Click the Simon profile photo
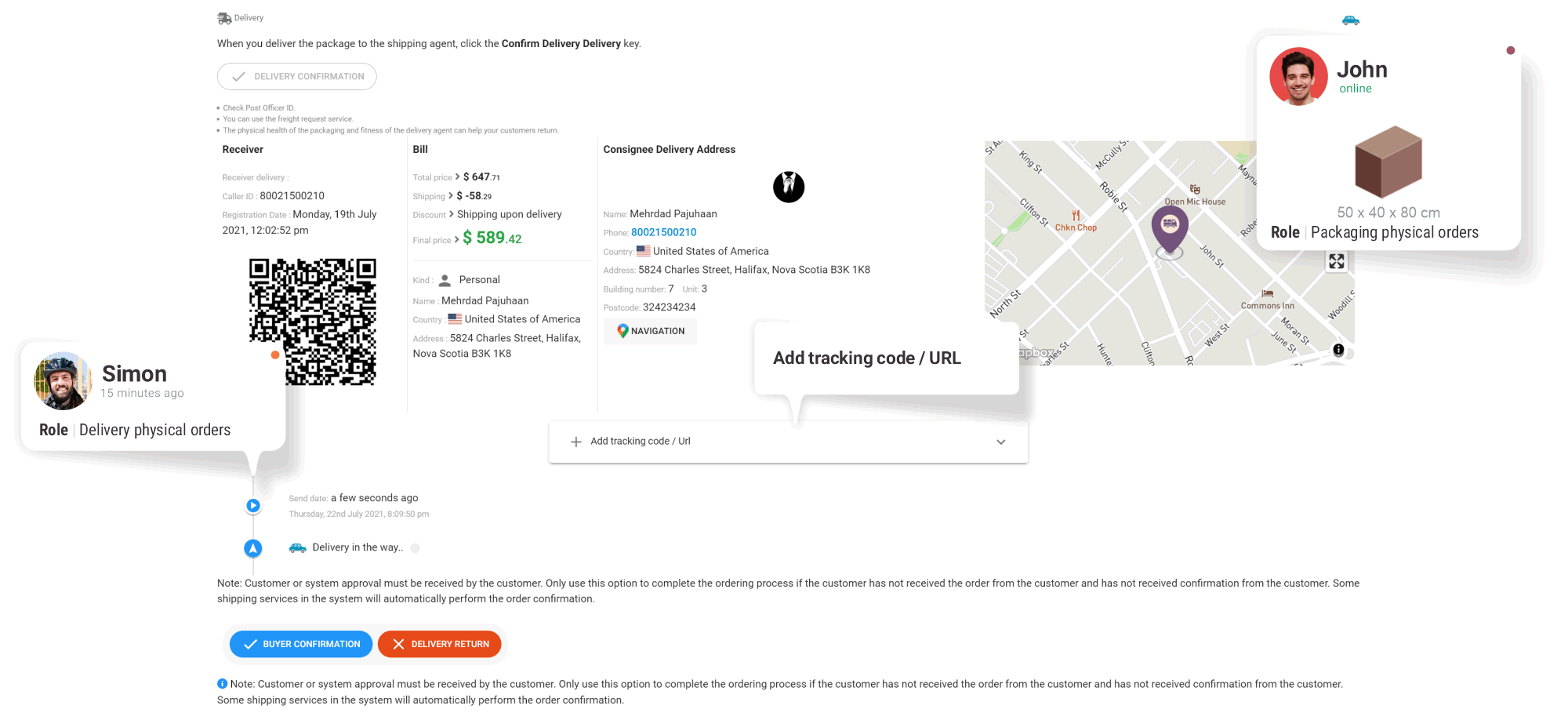The height and width of the screenshot is (720, 1568). point(62,381)
